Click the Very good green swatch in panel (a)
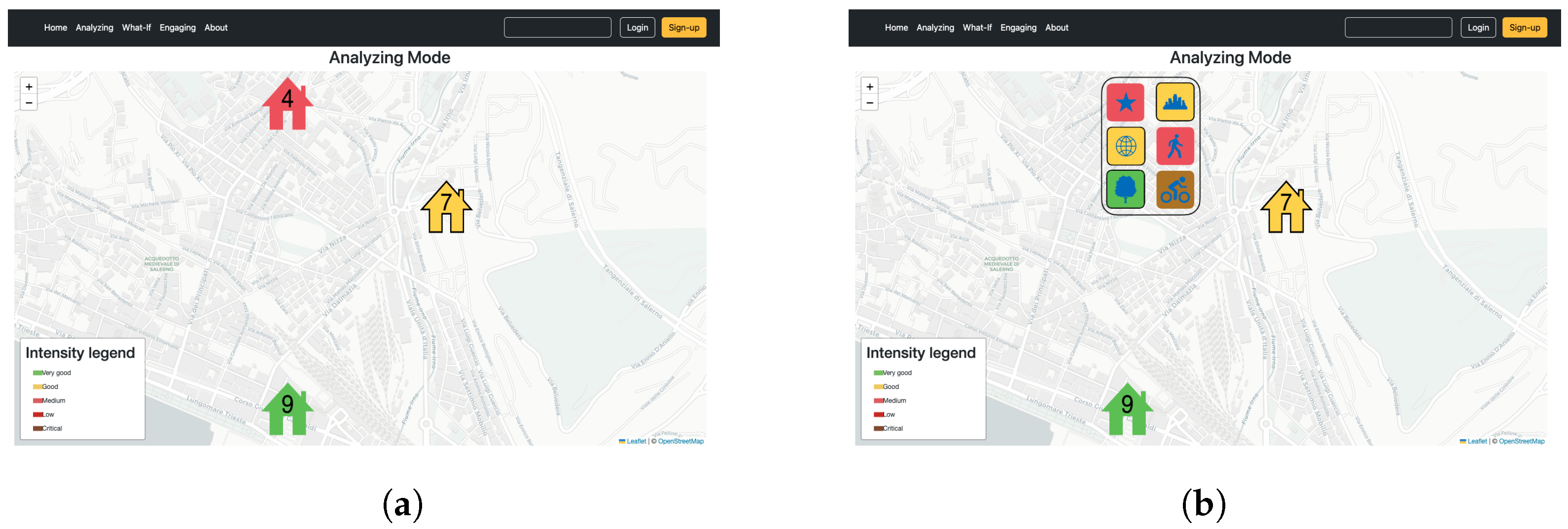 (x=37, y=373)
